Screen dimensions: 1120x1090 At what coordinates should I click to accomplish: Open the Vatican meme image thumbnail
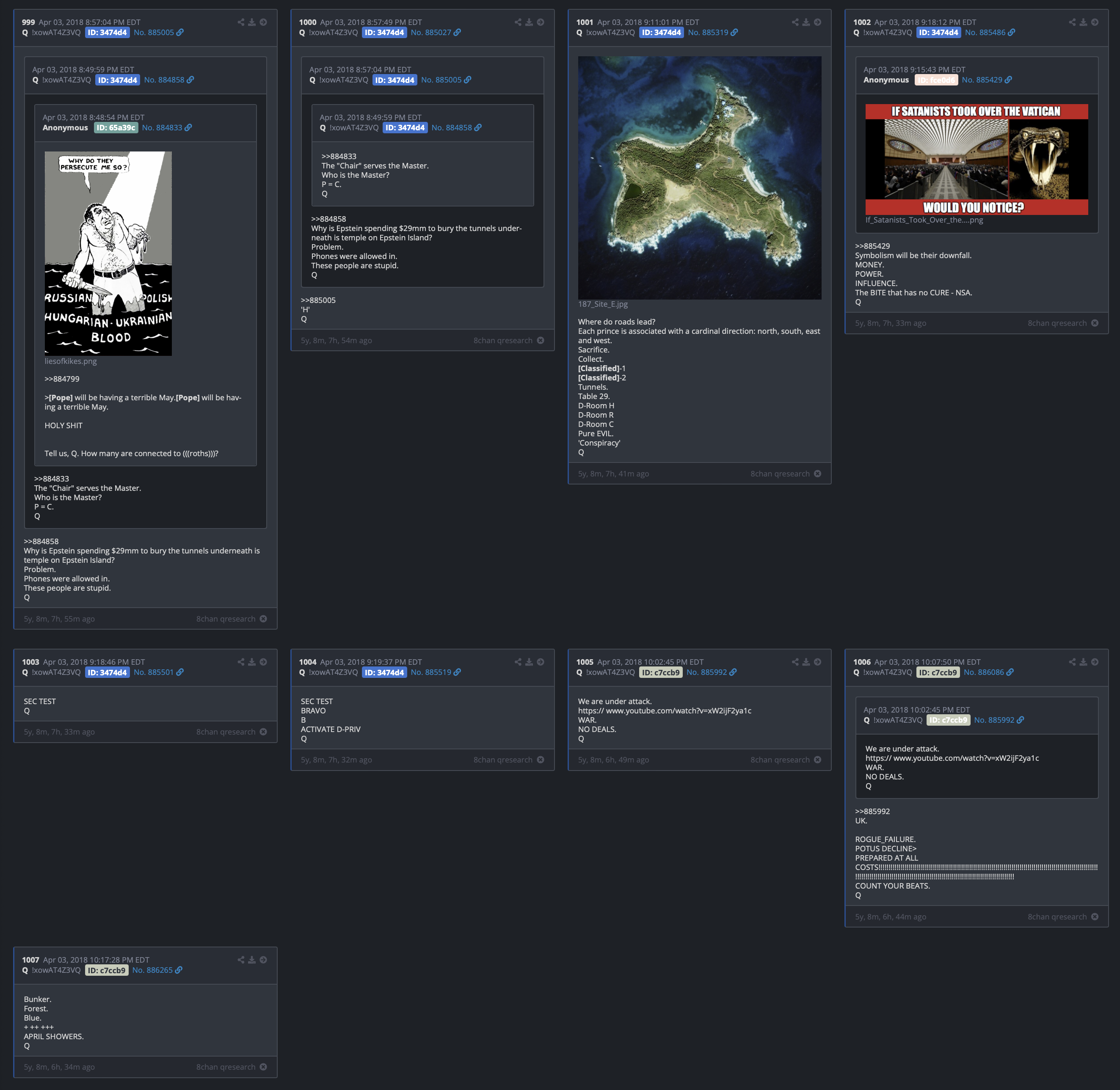click(x=976, y=159)
